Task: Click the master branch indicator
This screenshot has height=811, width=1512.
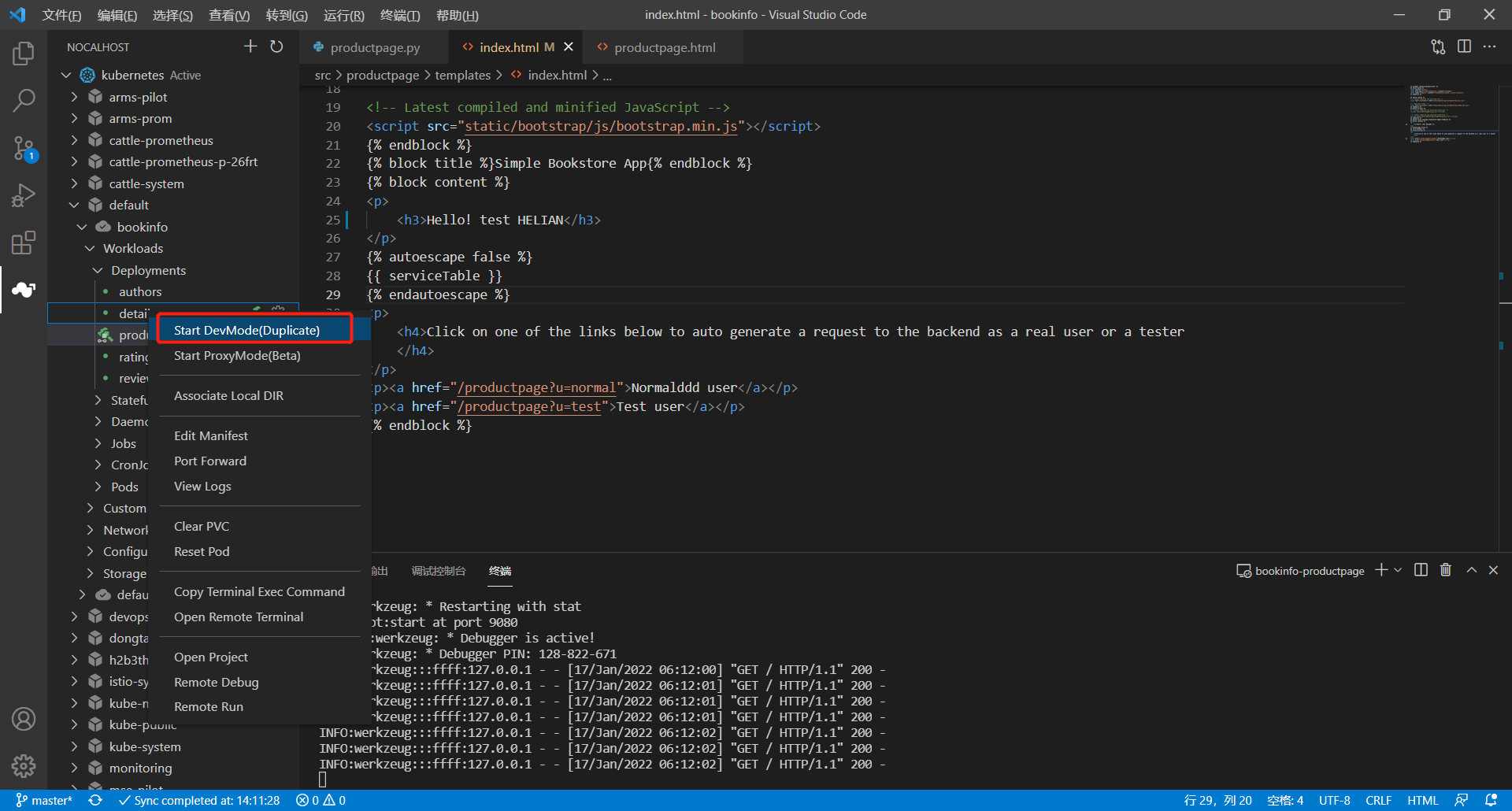Action: [x=44, y=800]
